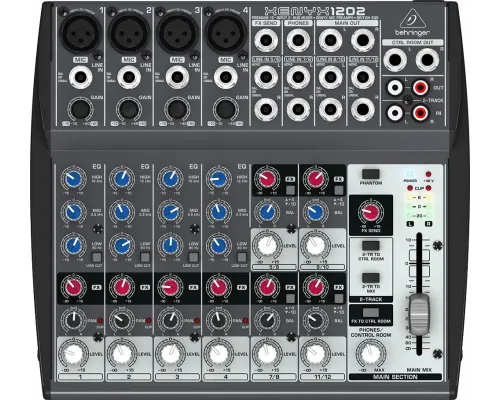This screenshot has height=400, width=500.
Task: Click channel 2 PAN knob
Action: tap(122, 320)
